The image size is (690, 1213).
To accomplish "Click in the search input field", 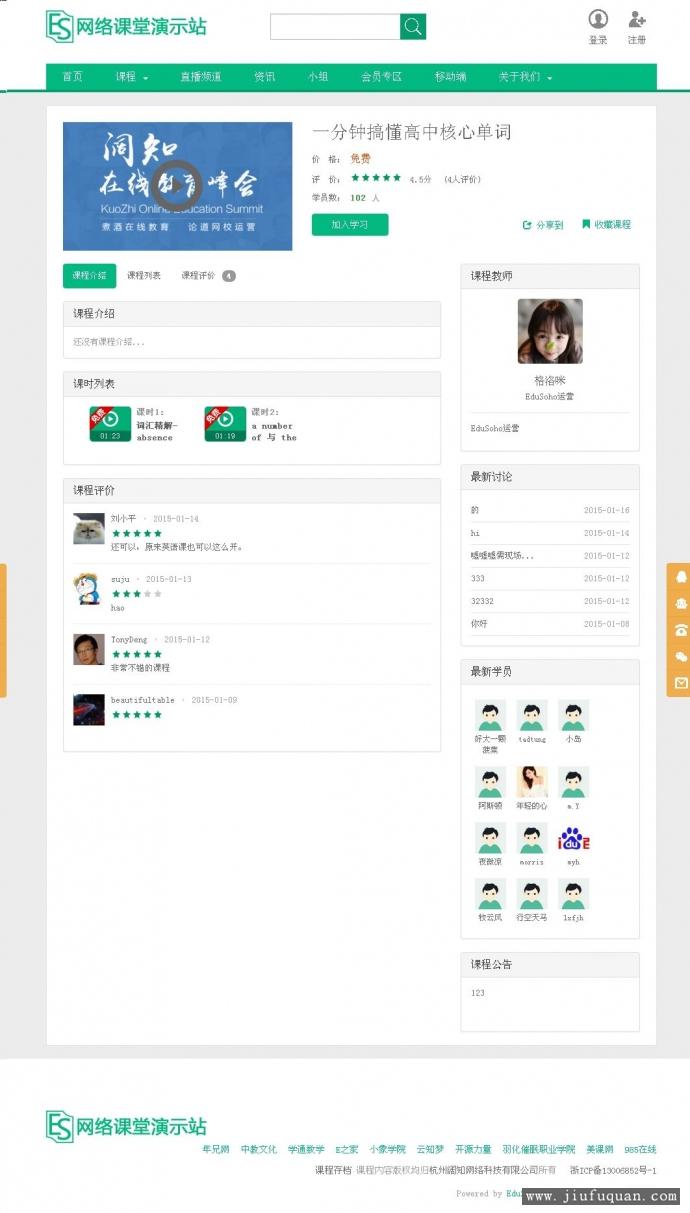I will (335, 27).
